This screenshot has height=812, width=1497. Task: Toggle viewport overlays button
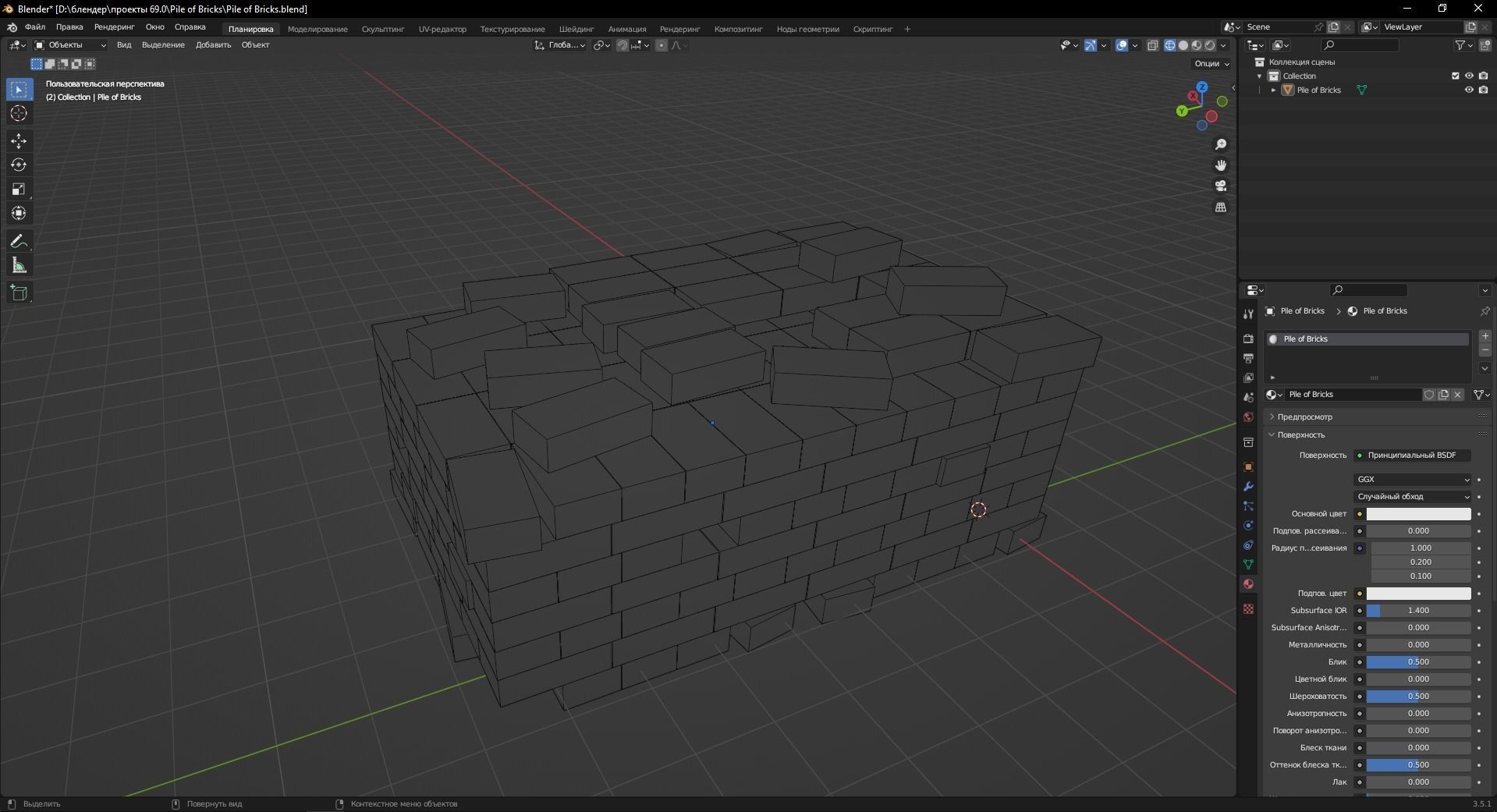click(1122, 45)
